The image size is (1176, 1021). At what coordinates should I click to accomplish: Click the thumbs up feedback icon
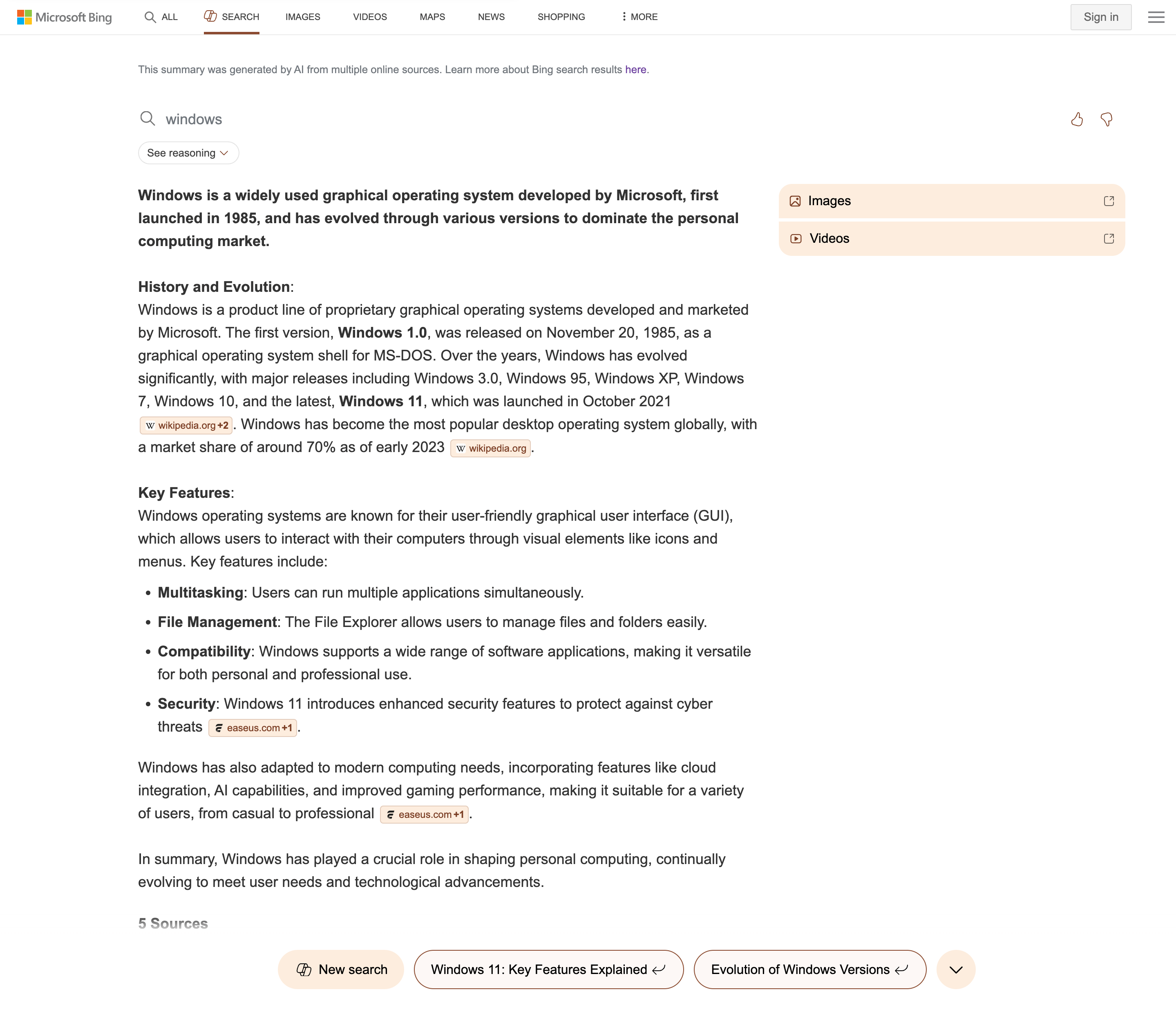(x=1077, y=119)
